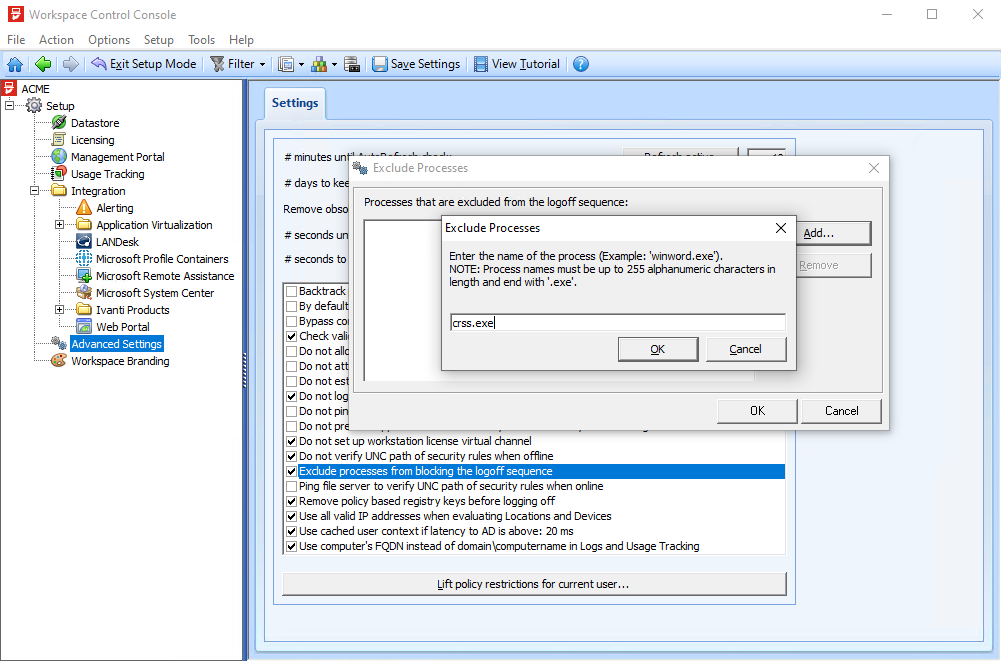Viewport: 1001px width, 661px height.
Task: Open the Filter dropdown arrow
Action: [262, 65]
